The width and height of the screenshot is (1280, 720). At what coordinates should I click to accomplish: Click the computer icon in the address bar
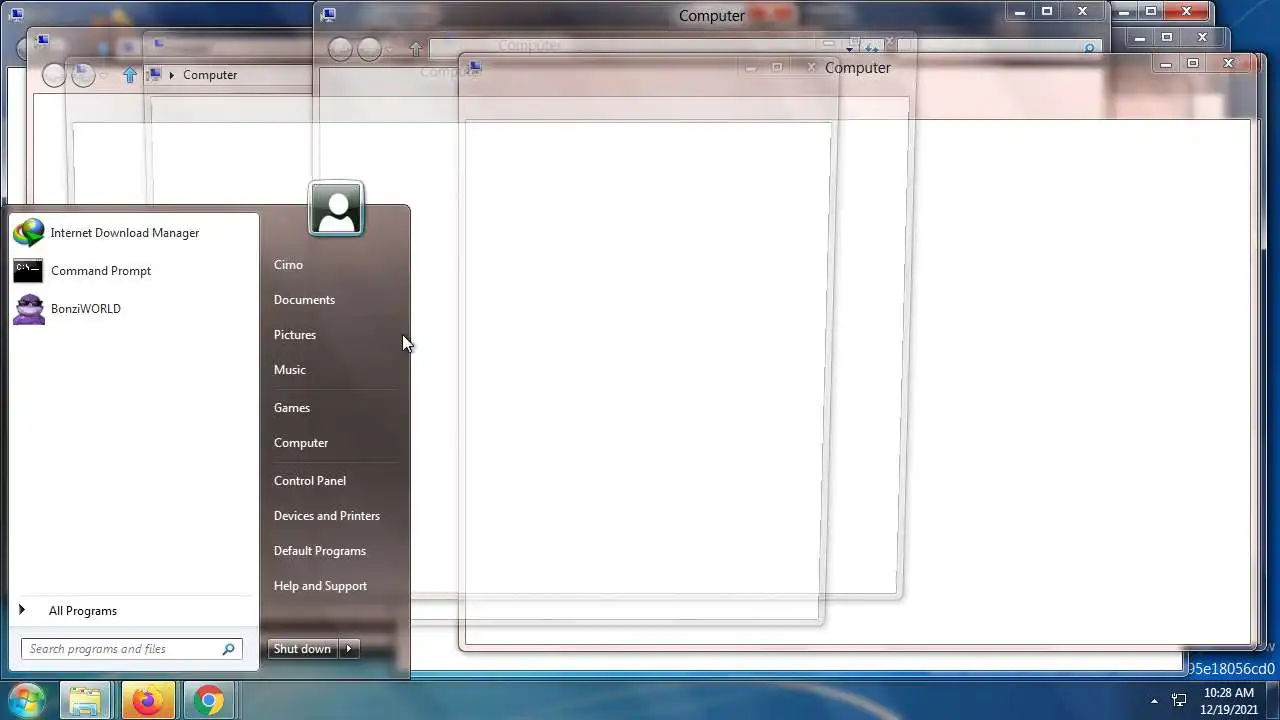[x=155, y=75]
